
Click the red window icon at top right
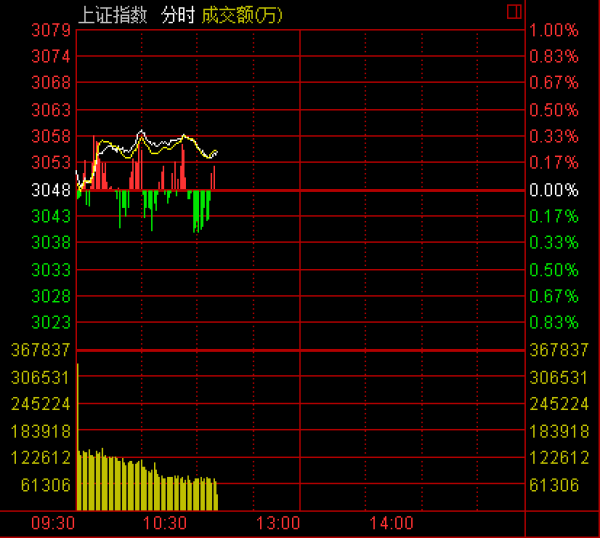coord(515,12)
